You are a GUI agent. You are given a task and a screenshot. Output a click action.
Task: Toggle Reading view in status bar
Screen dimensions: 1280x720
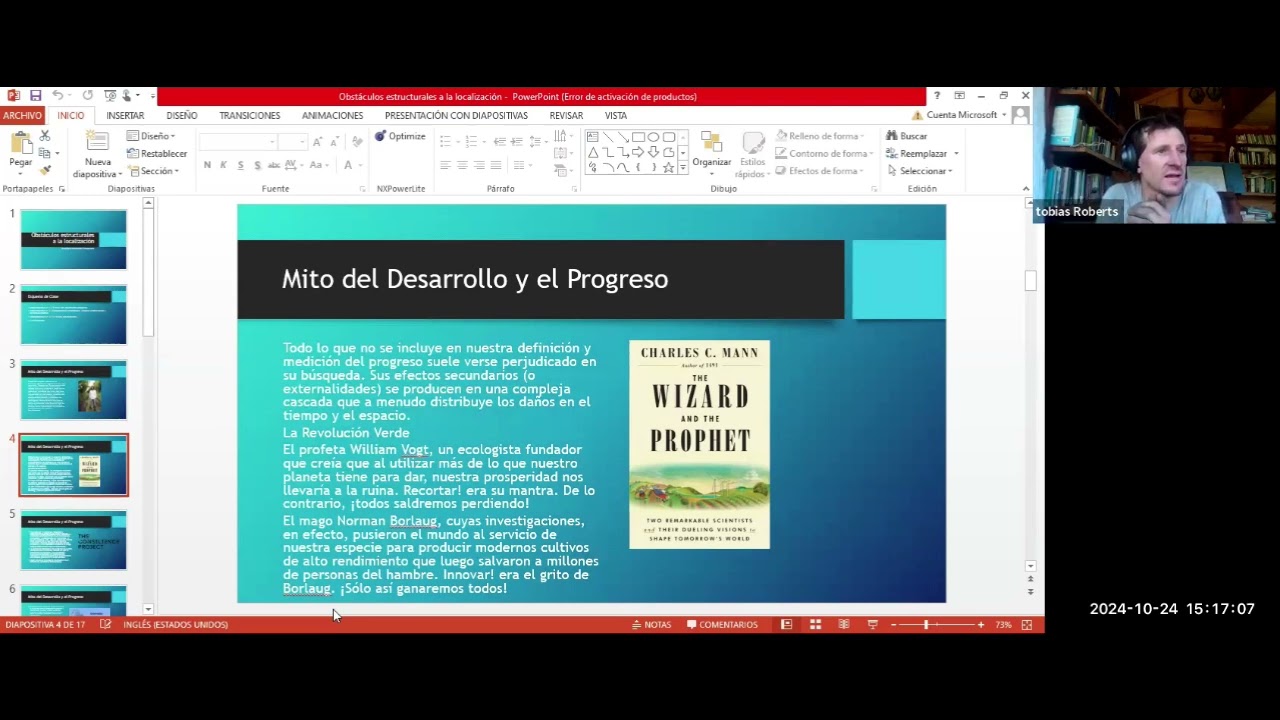coord(844,625)
